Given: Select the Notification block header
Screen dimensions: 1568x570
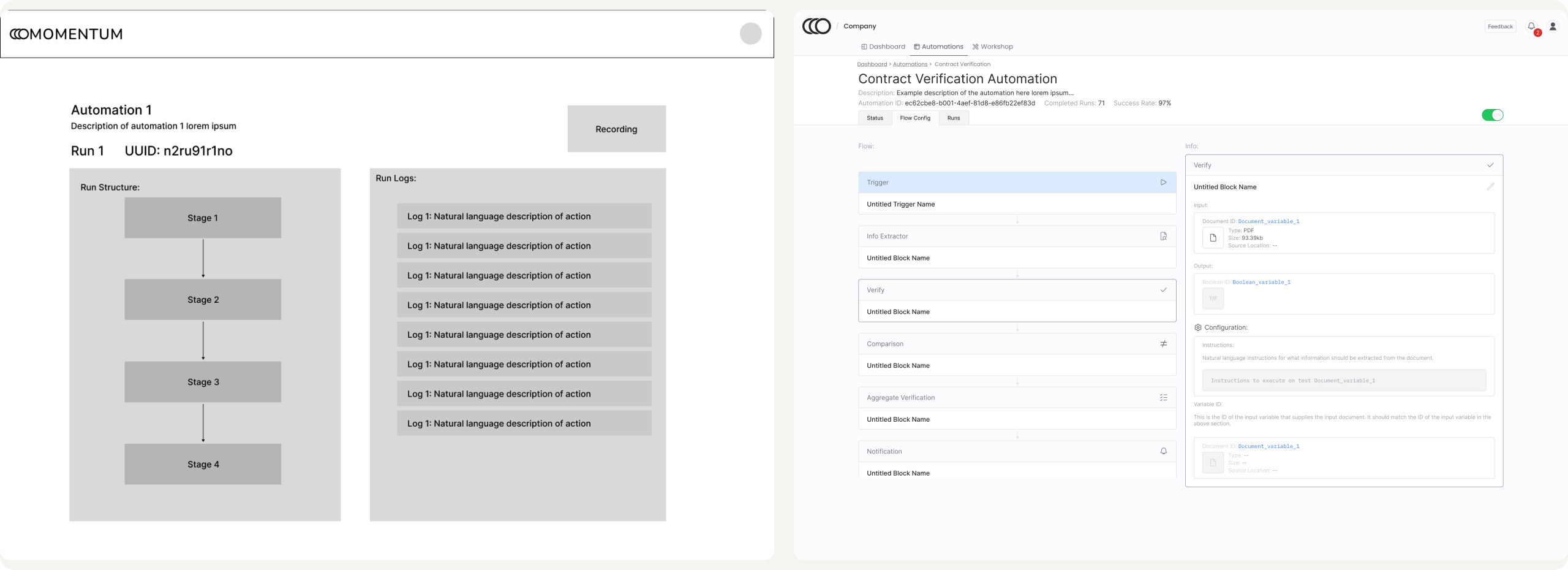Looking at the screenshot, I should (x=1017, y=451).
